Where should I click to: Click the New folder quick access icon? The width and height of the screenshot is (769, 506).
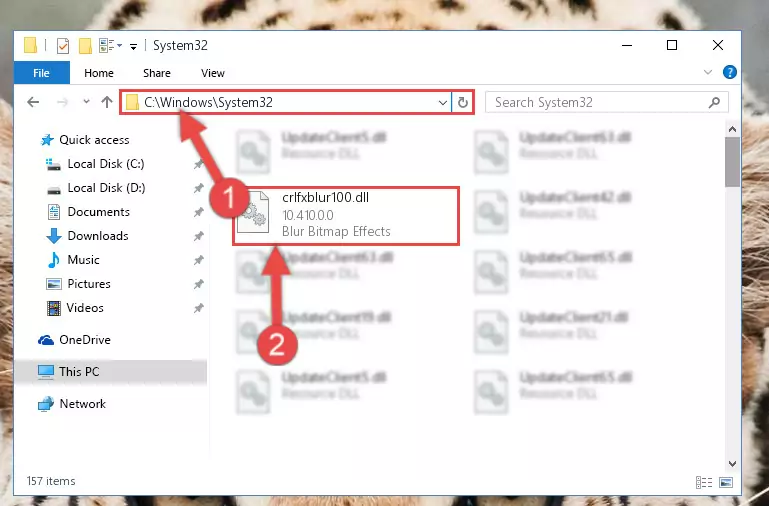(85, 46)
